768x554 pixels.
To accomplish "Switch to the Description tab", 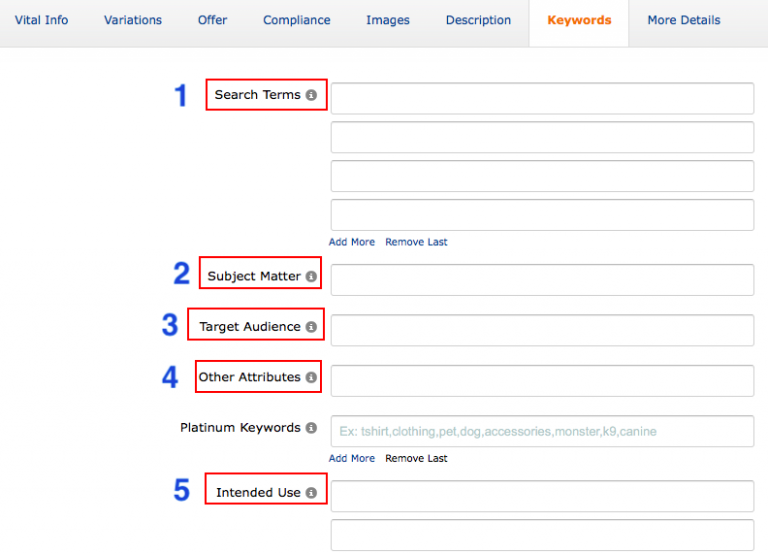I will point(479,20).
